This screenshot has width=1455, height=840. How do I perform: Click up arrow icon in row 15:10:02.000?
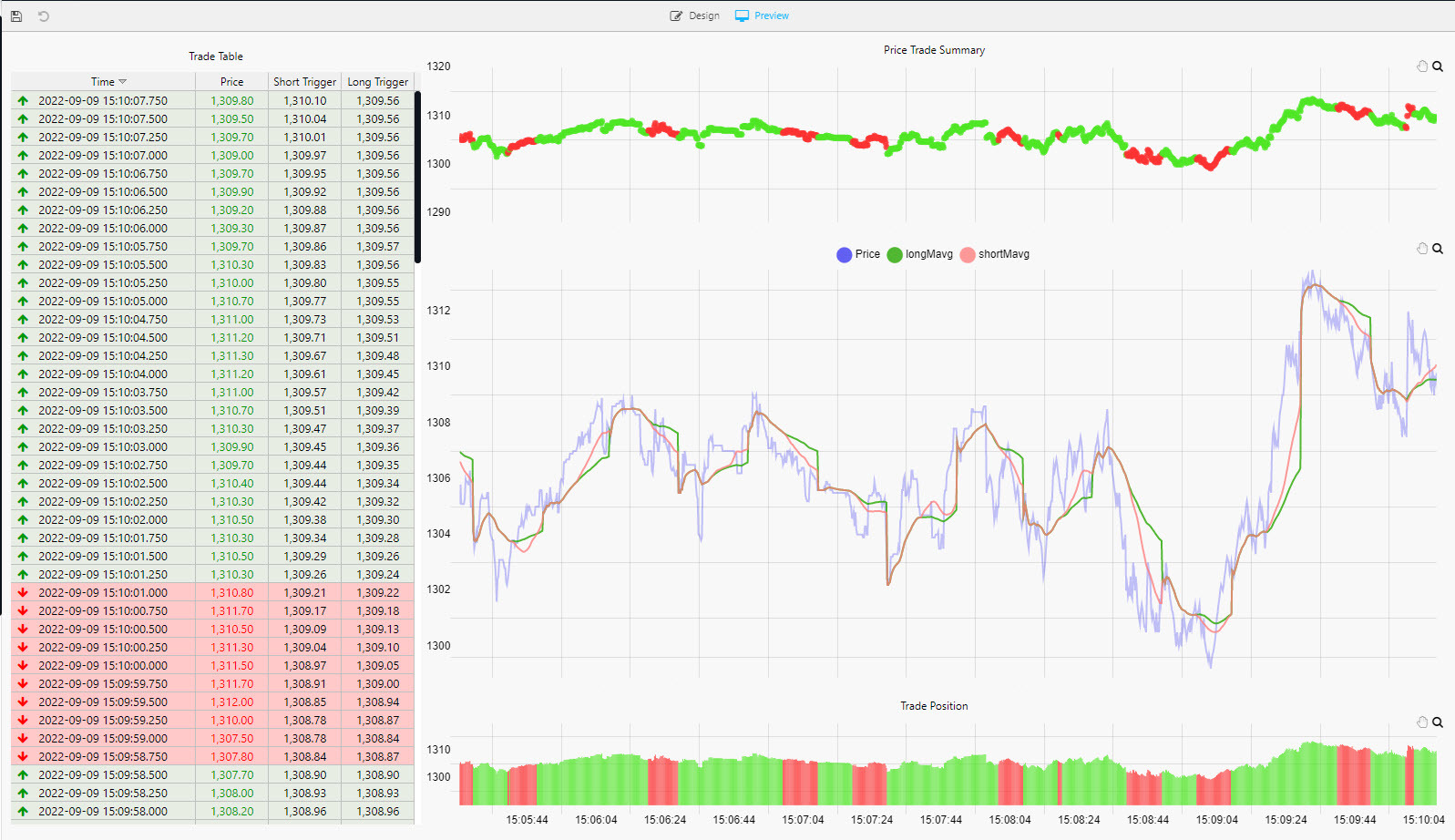tap(23, 520)
